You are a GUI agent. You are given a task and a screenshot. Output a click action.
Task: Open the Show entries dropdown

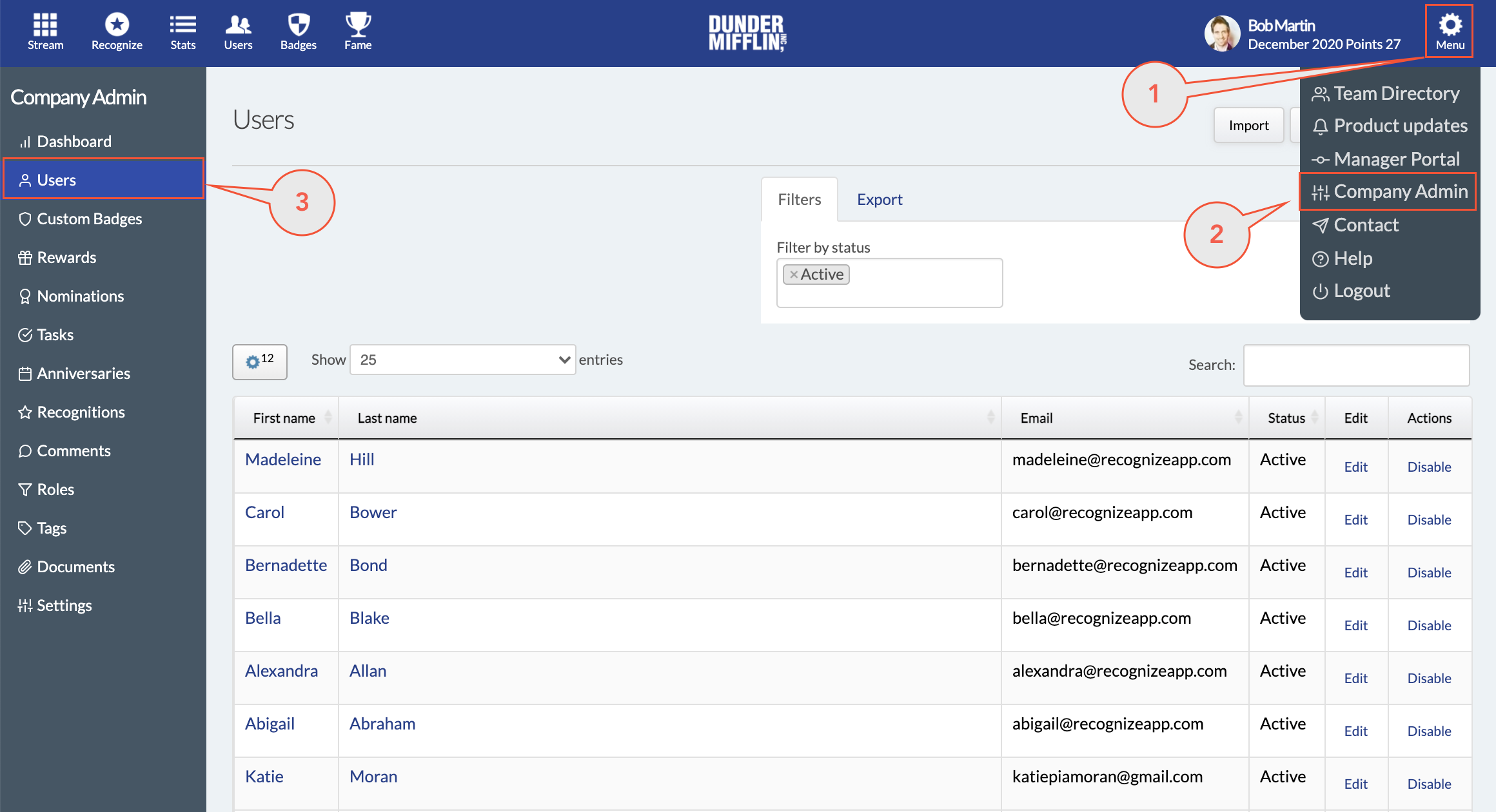tap(462, 360)
